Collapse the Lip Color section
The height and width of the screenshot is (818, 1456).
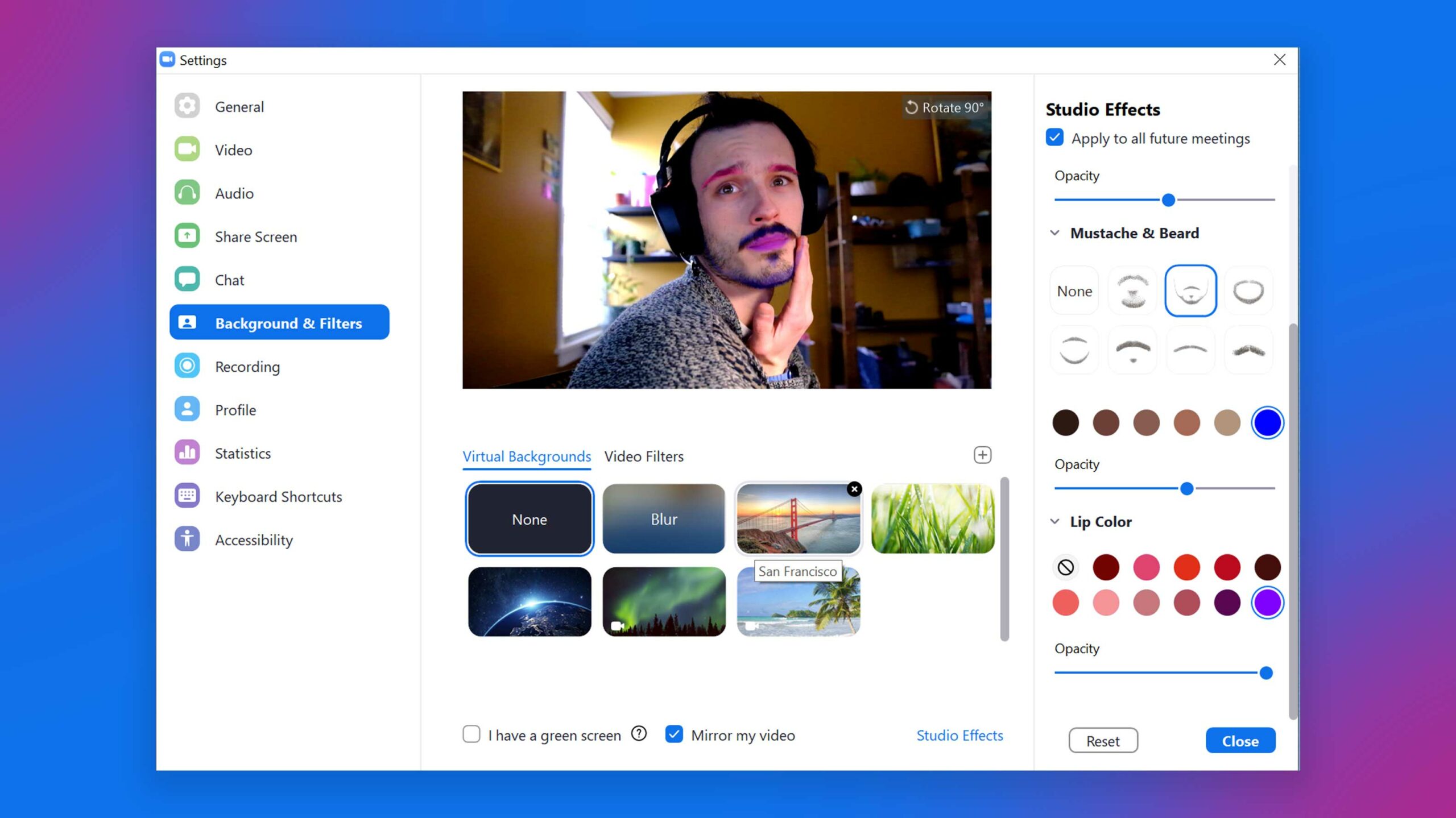pyautogui.click(x=1054, y=521)
